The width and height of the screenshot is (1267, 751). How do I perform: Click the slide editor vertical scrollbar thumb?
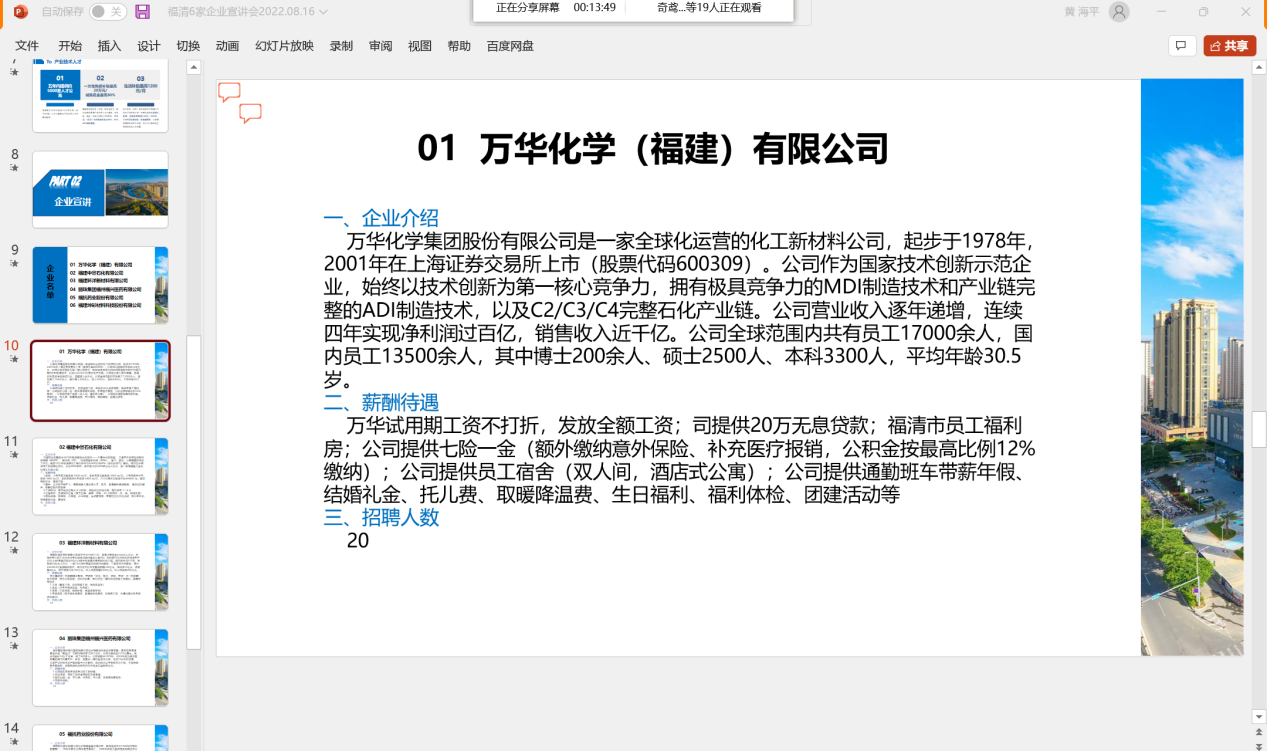point(1259,428)
